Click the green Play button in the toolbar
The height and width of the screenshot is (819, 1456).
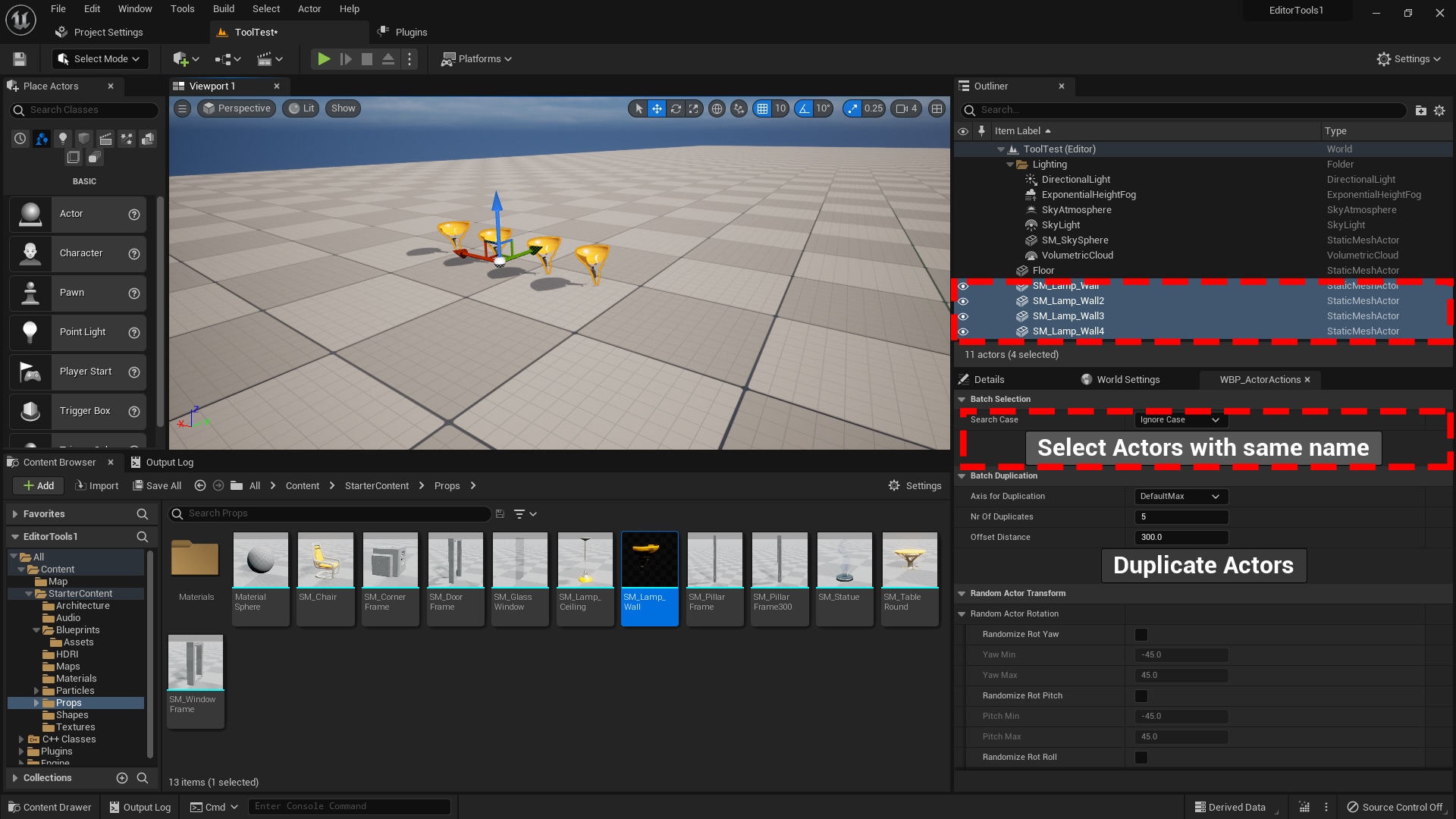point(324,59)
